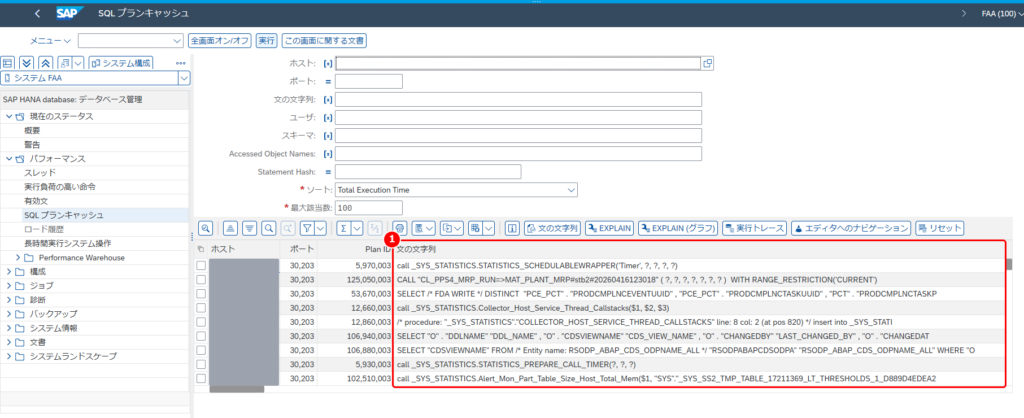Select checkbox for Plan ID 102,510,003 row
Viewport: 1024px width, 418px height.
click(x=201, y=379)
